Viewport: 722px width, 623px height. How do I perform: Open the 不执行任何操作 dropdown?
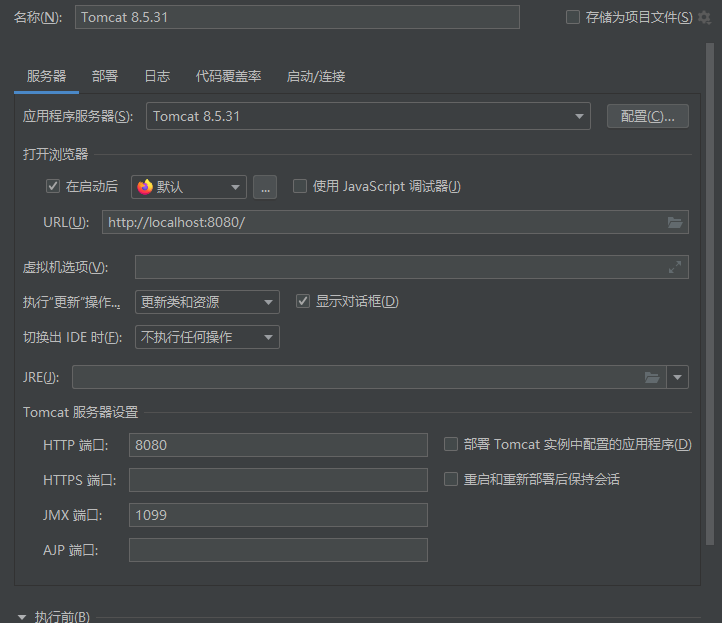click(207, 337)
